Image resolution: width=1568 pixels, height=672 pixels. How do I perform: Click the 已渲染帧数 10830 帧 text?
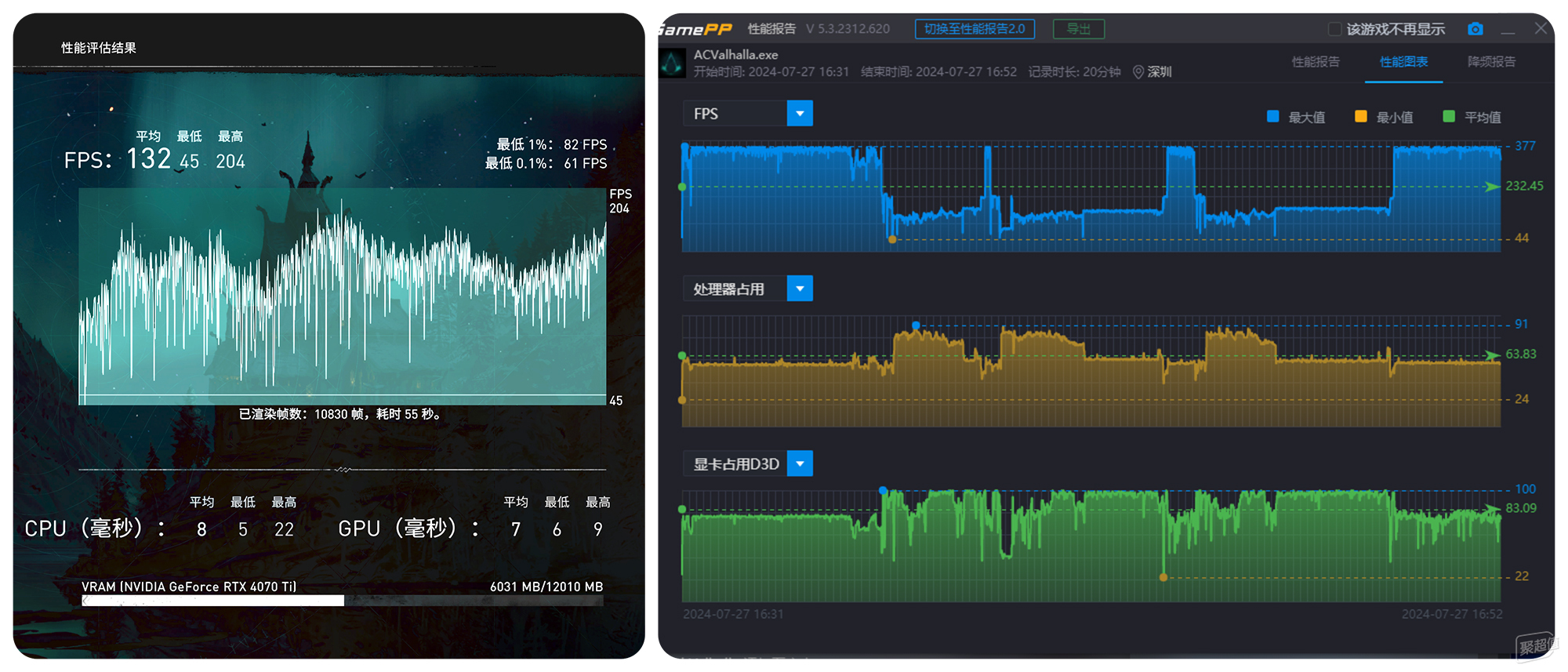click(340, 414)
